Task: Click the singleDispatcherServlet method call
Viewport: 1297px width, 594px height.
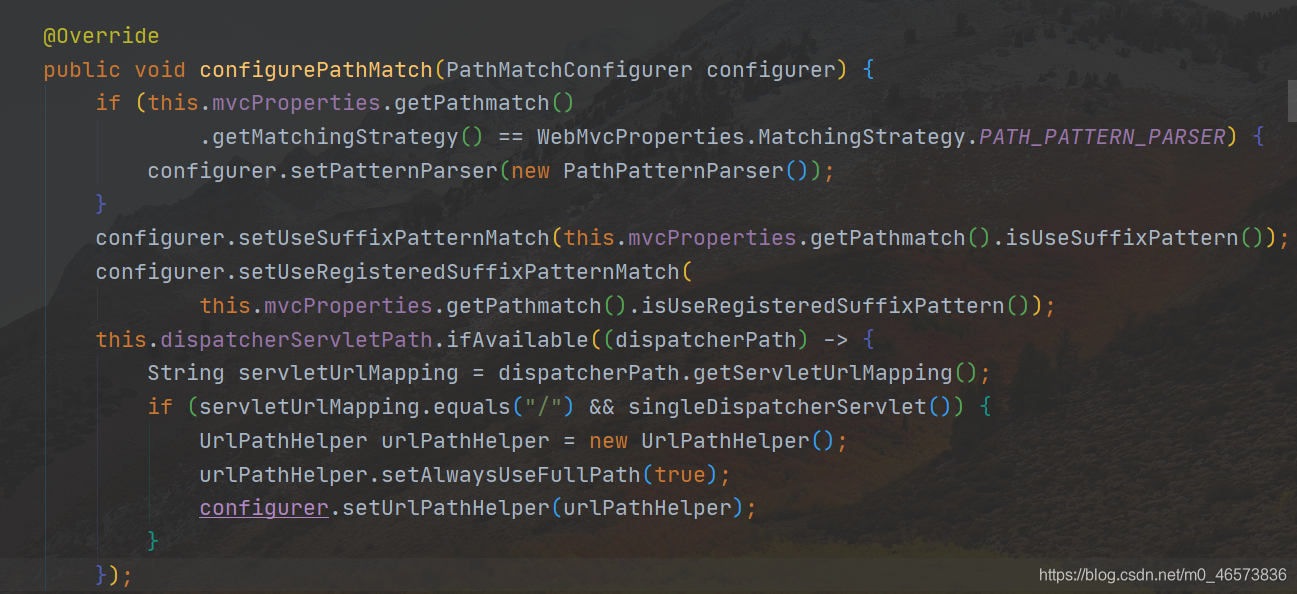Action: [777, 407]
